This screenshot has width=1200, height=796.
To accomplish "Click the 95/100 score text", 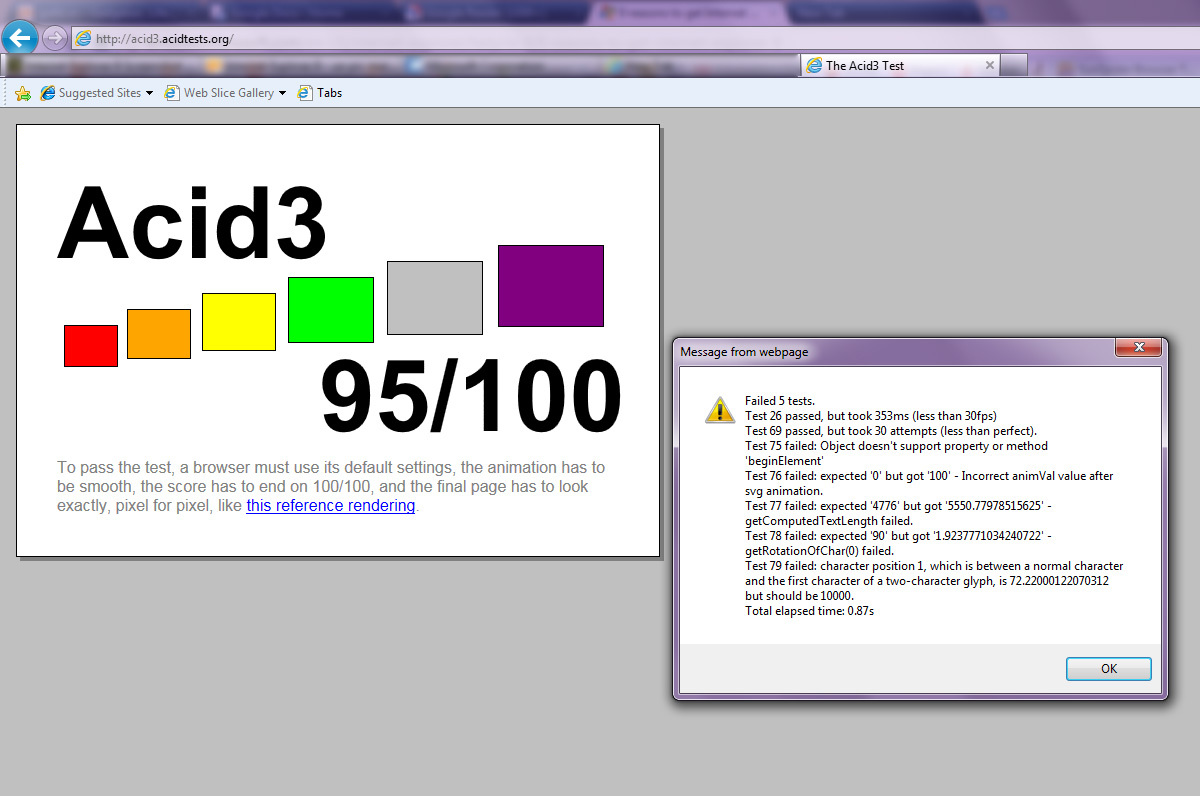I will (472, 397).
